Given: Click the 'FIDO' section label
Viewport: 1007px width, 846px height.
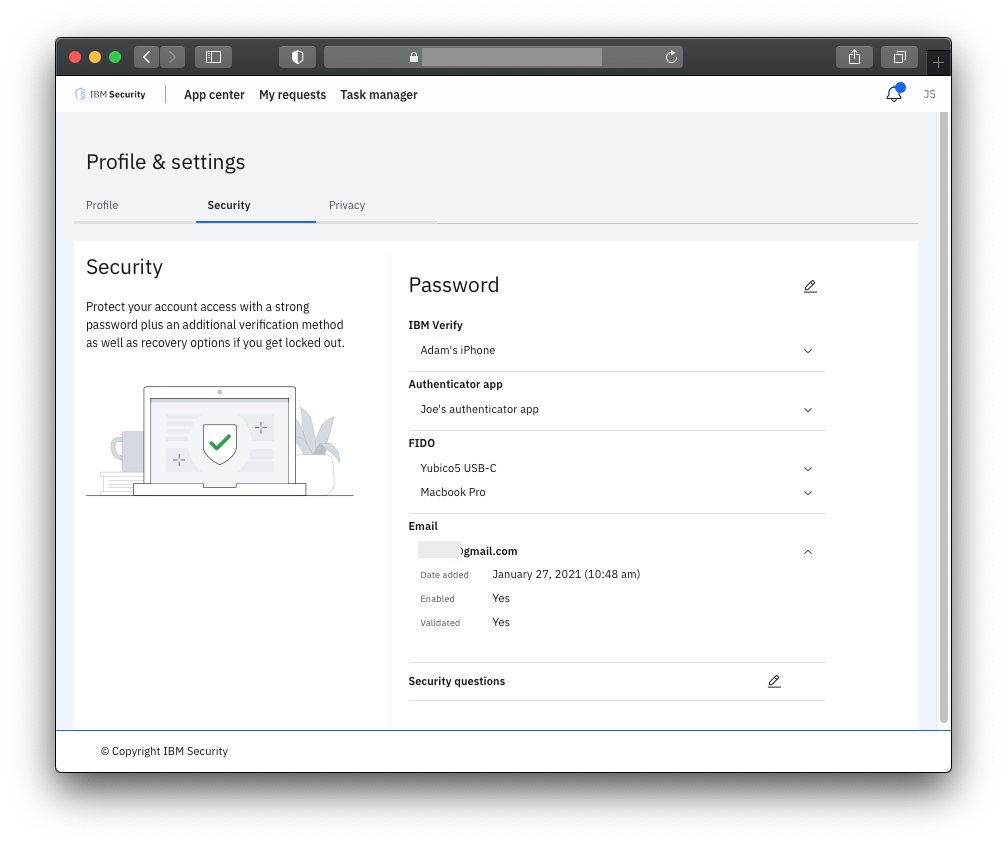Looking at the screenshot, I should (421, 443).
